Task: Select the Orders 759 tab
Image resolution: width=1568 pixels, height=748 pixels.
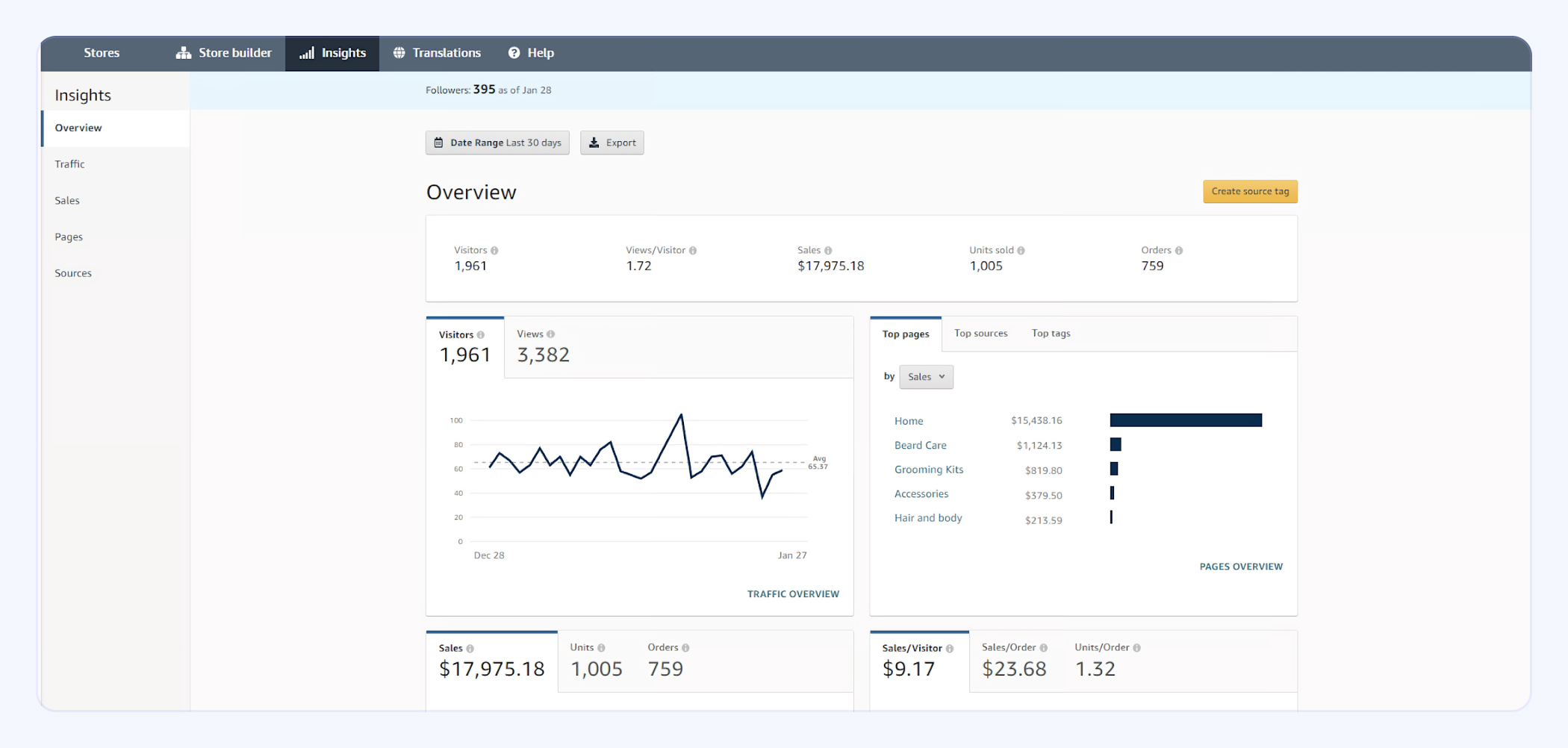Action: [x=668, y=661]
